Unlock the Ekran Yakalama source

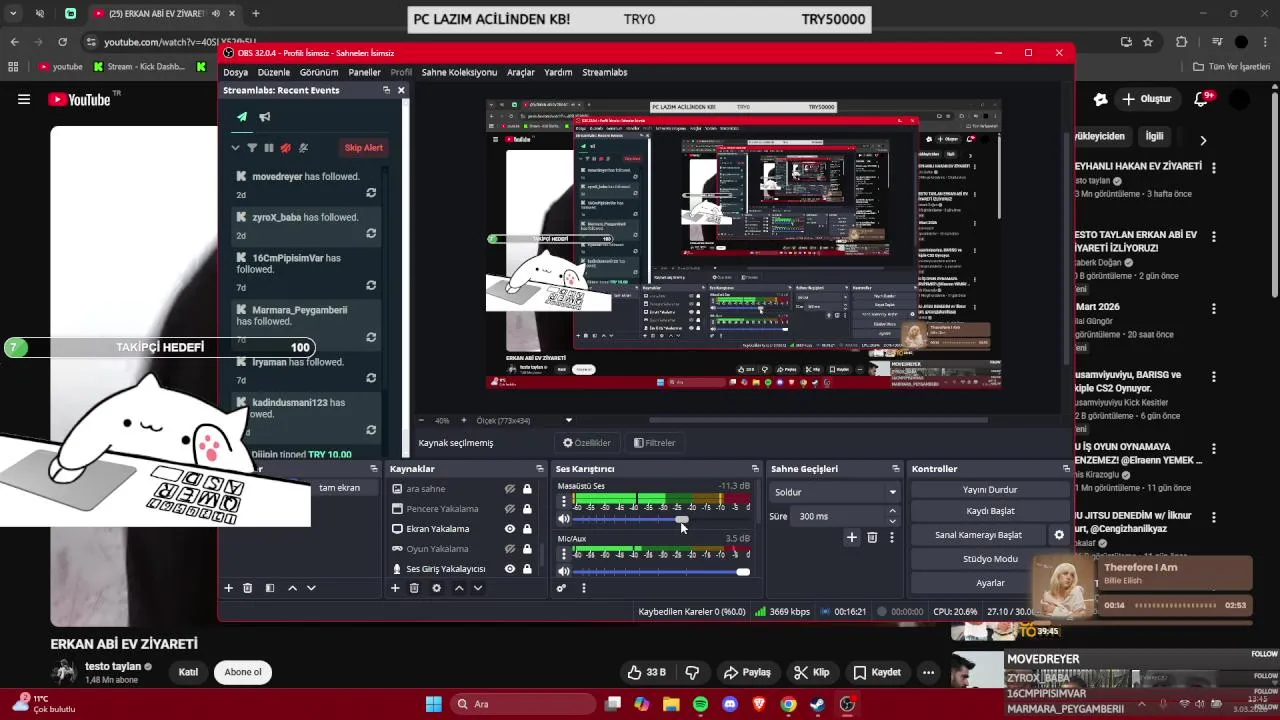[x=527, y=529]
